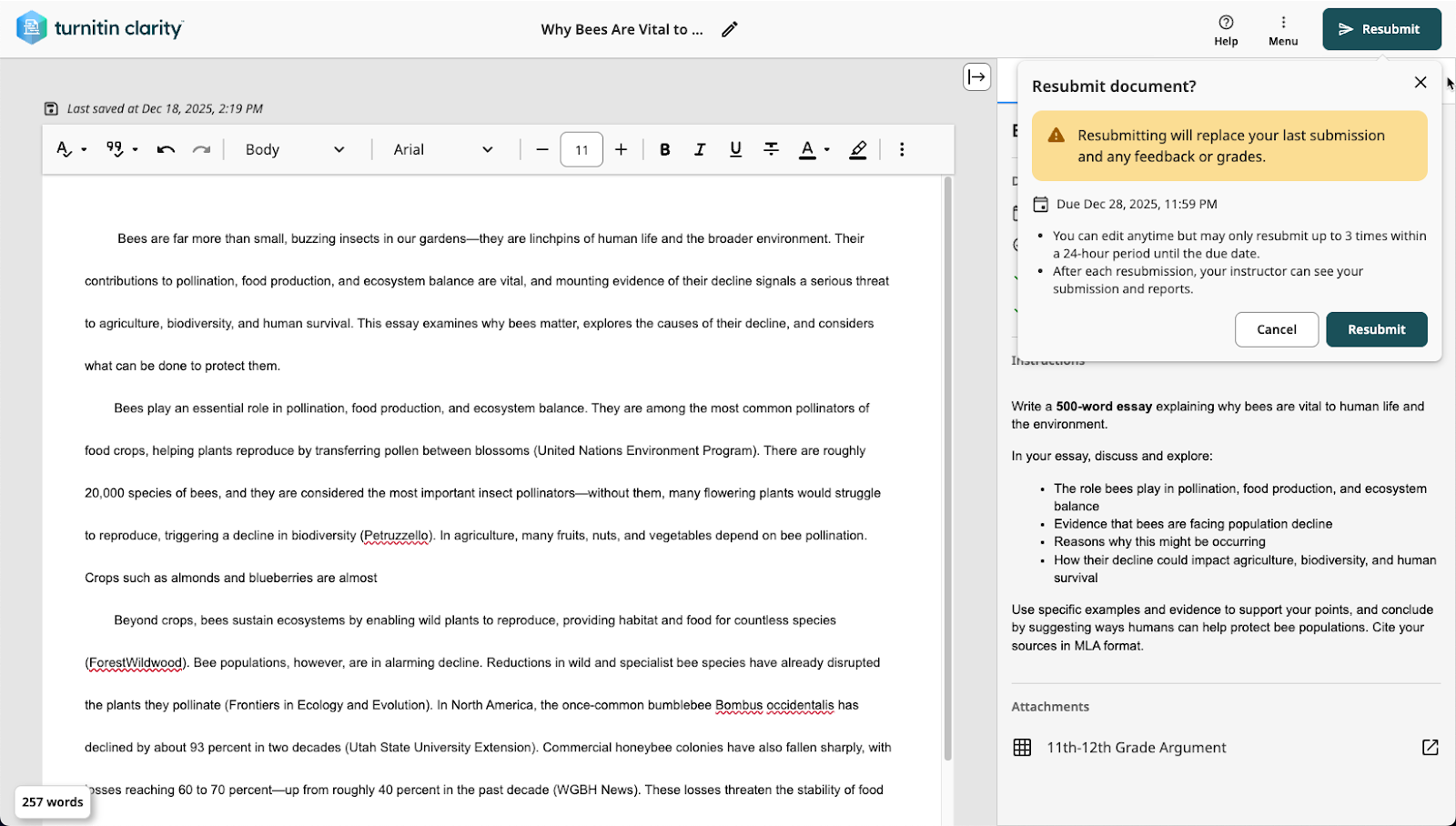1456x826 pixels.
Task: Open the Arial font dropdown
Action: coord(443,149)
